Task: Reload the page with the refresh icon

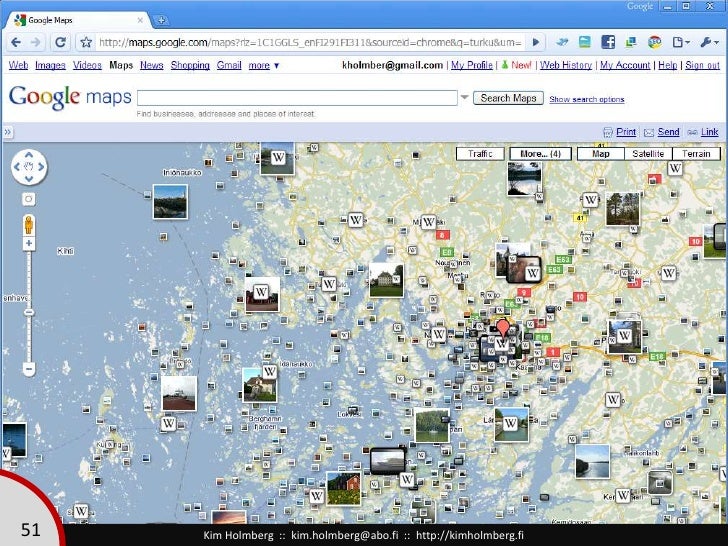Action: pyautogui.click(x=60, y=42)
